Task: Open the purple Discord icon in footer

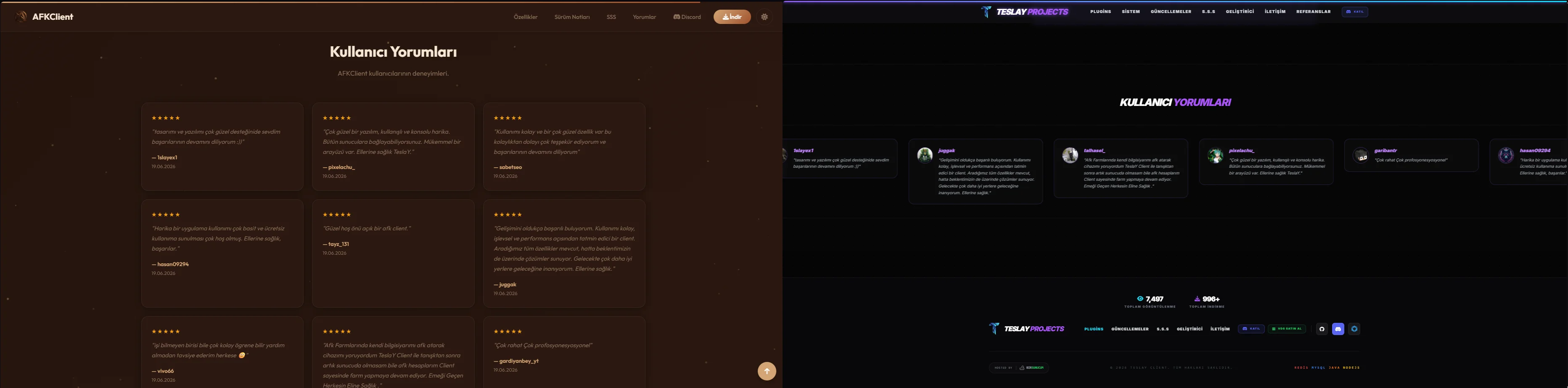Action: click(x=1338, y=329)
